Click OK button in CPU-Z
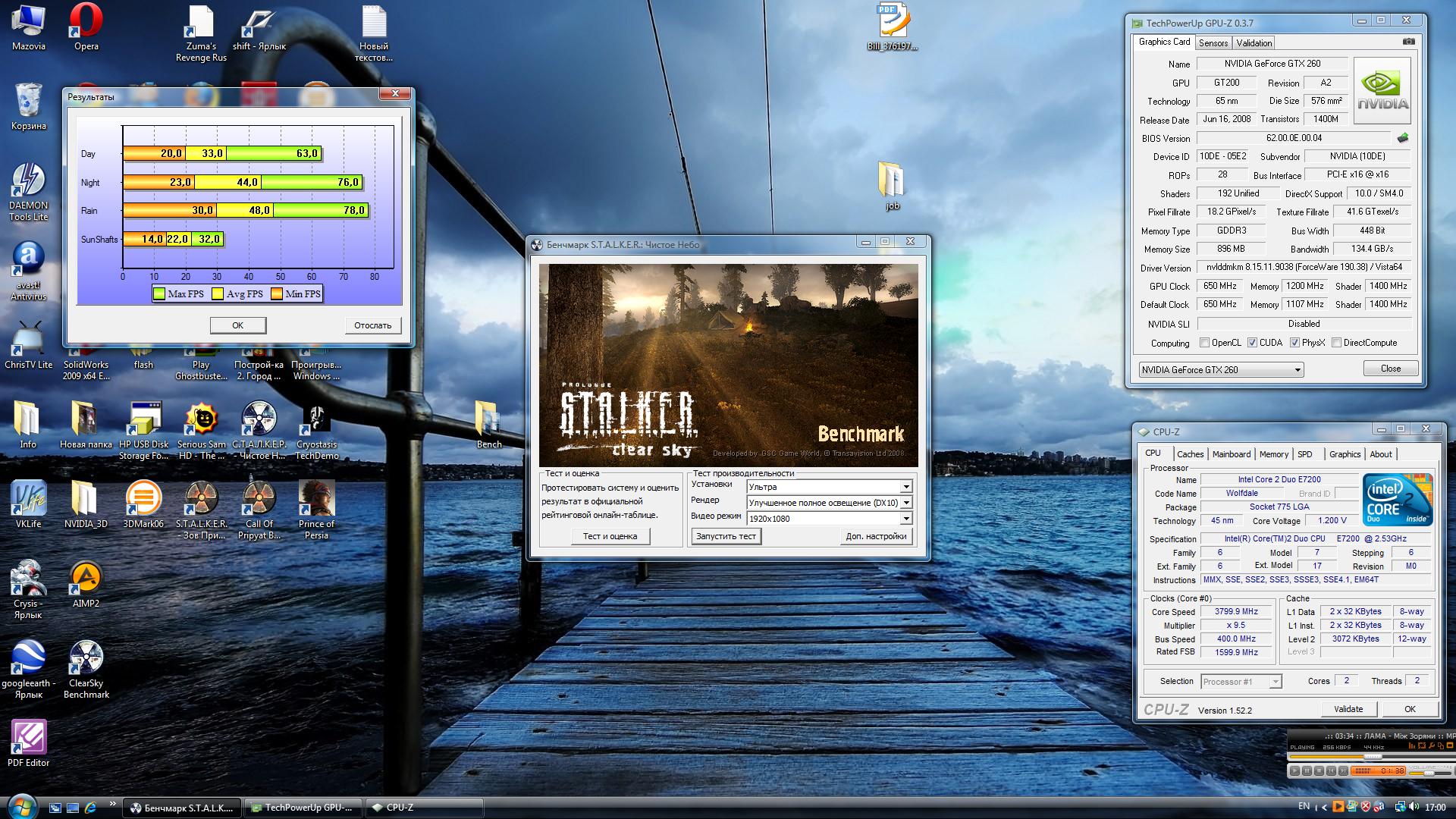The width and height of the screenshot is (1456, 819). point(1410,709)
